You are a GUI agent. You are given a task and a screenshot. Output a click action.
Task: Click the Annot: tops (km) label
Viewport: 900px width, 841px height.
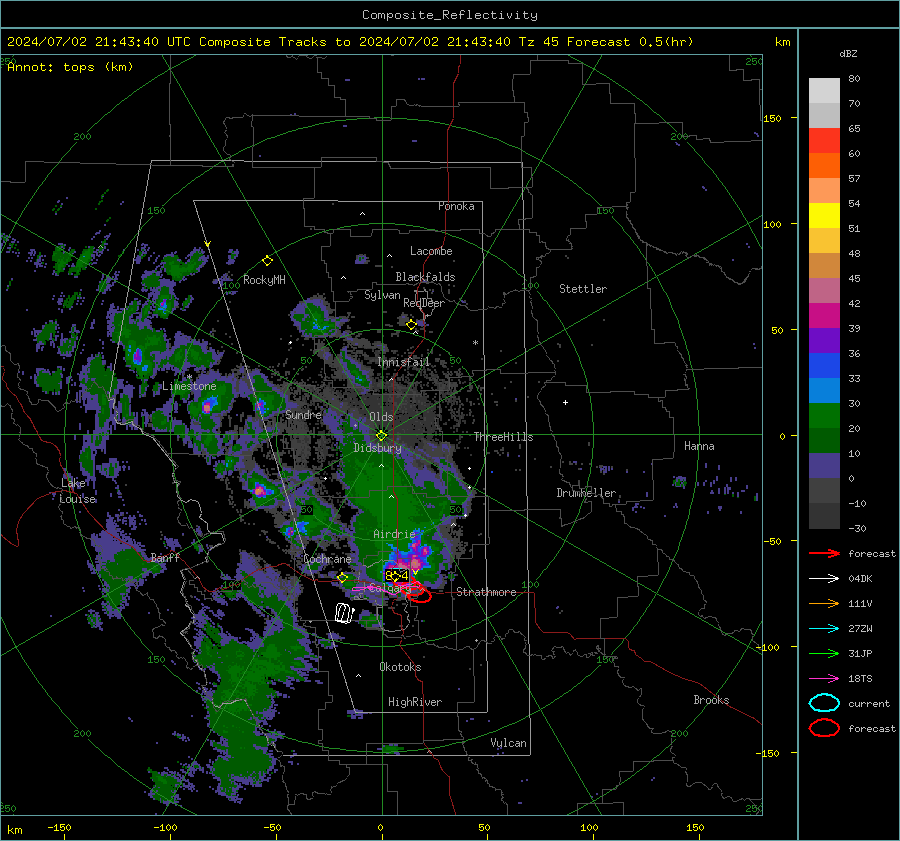pos(70,67)
